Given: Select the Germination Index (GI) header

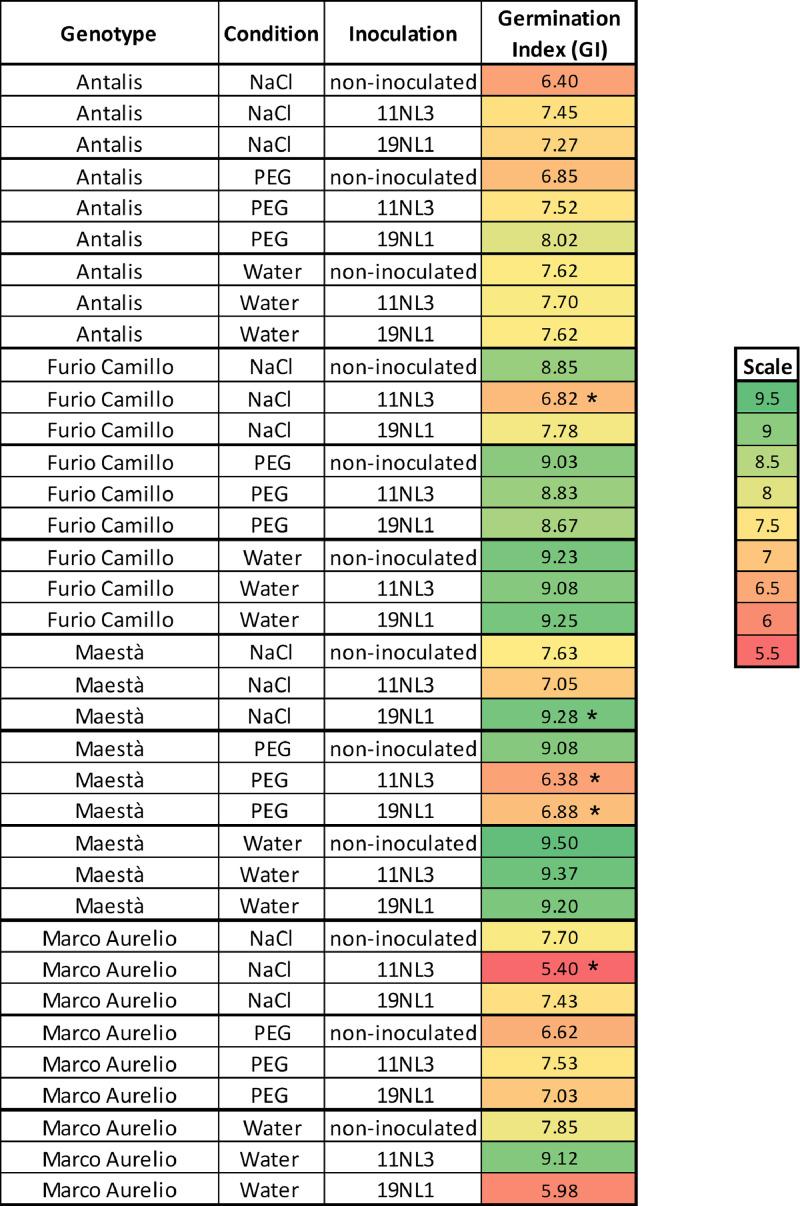Looking at the screenshot, I should 558,33.
